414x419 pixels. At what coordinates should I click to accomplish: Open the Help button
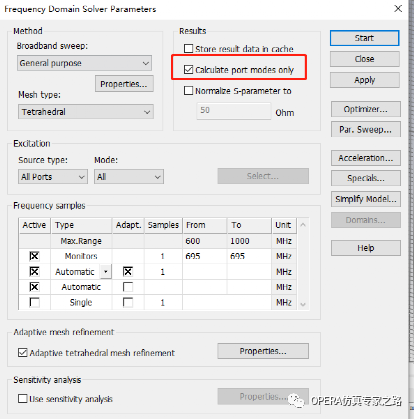tap(366, 248)
